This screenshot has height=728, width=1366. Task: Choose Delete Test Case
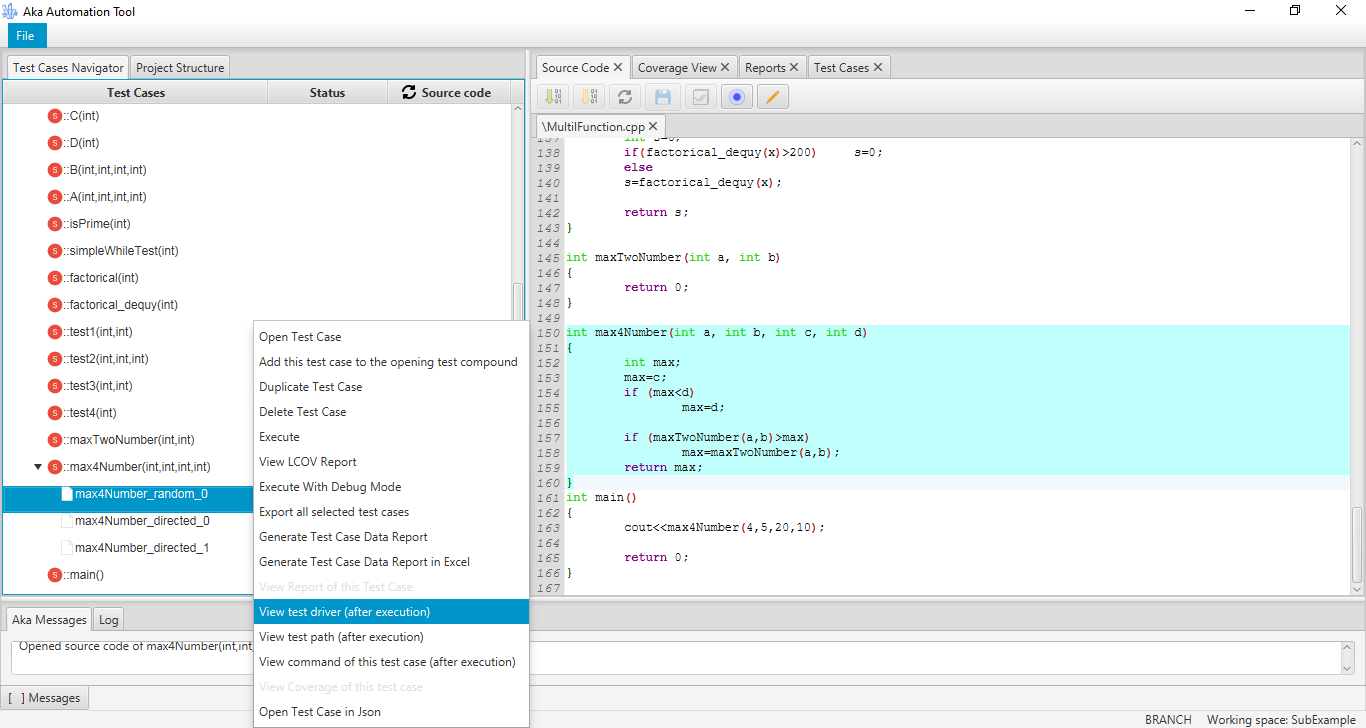(x=391, y=412)
